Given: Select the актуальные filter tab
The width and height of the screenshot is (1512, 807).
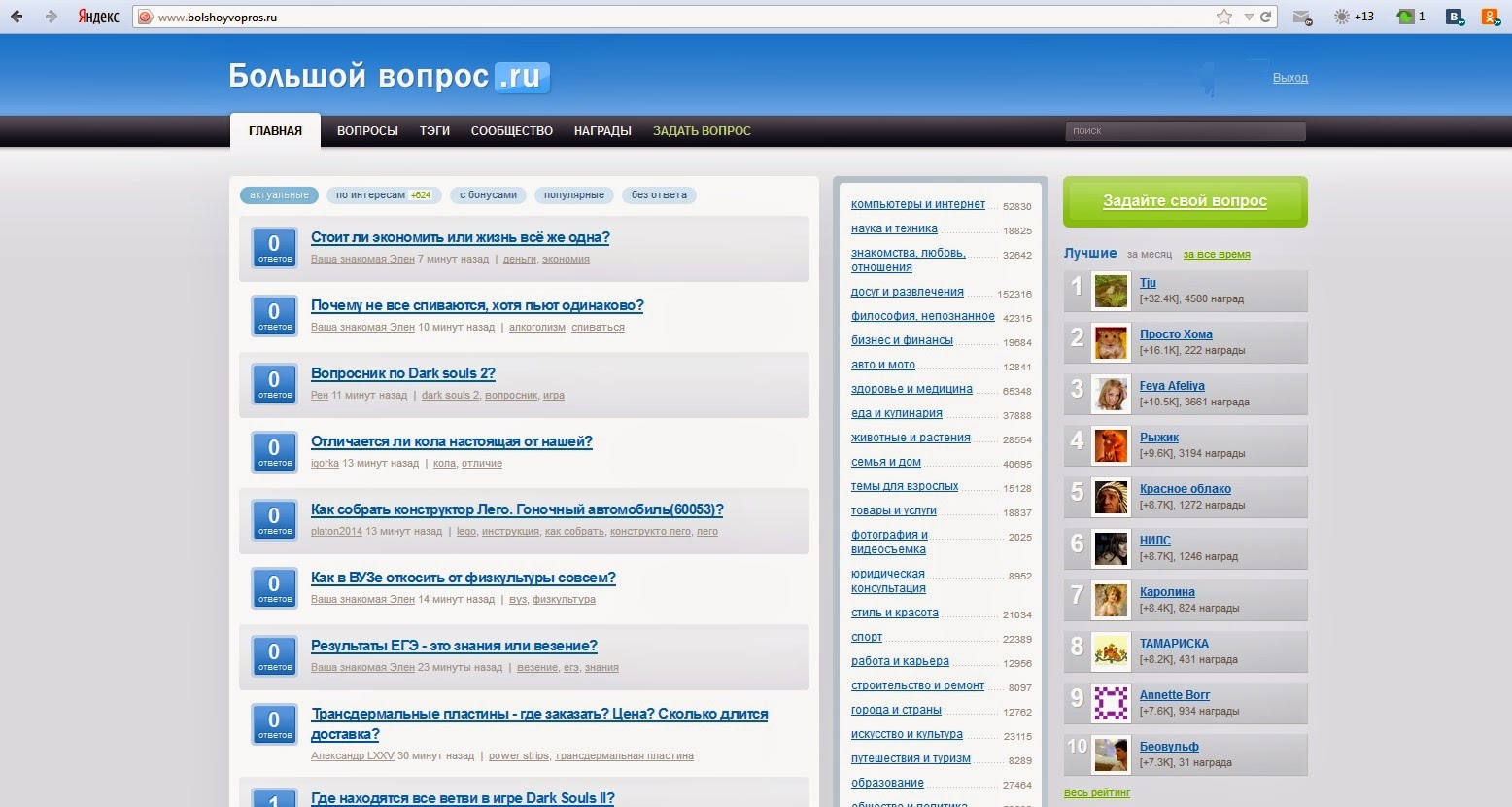Looking at the screenshot, I should [279, 194].
